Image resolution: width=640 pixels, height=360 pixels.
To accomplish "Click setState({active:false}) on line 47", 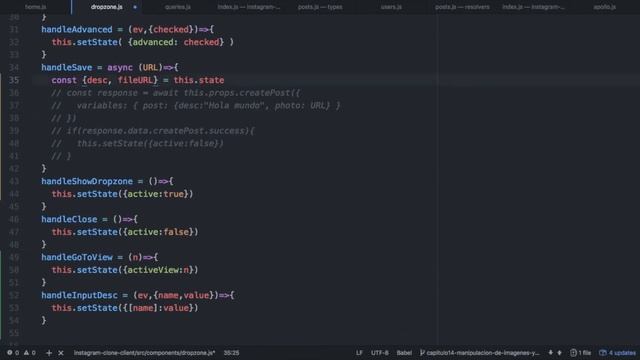I will pos(138,232).
